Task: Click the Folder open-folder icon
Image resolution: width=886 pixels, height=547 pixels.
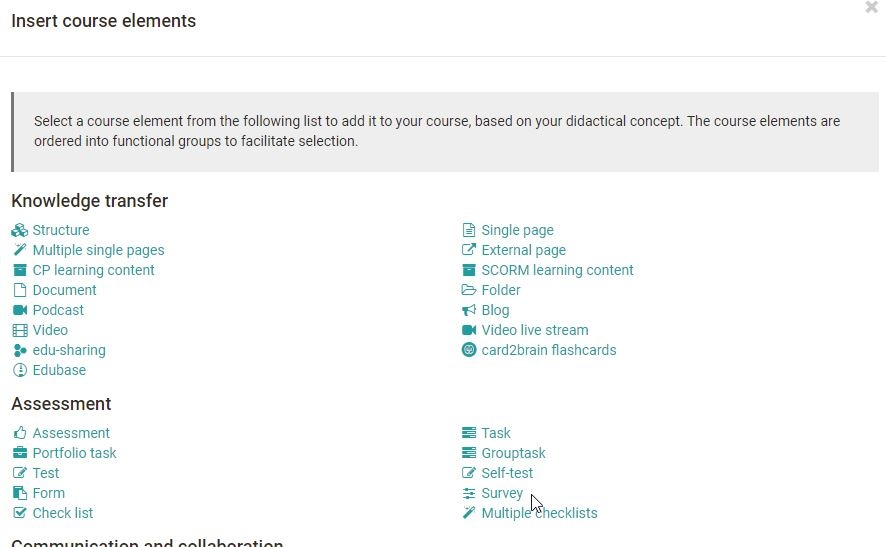Action: [x=469, y=290]
